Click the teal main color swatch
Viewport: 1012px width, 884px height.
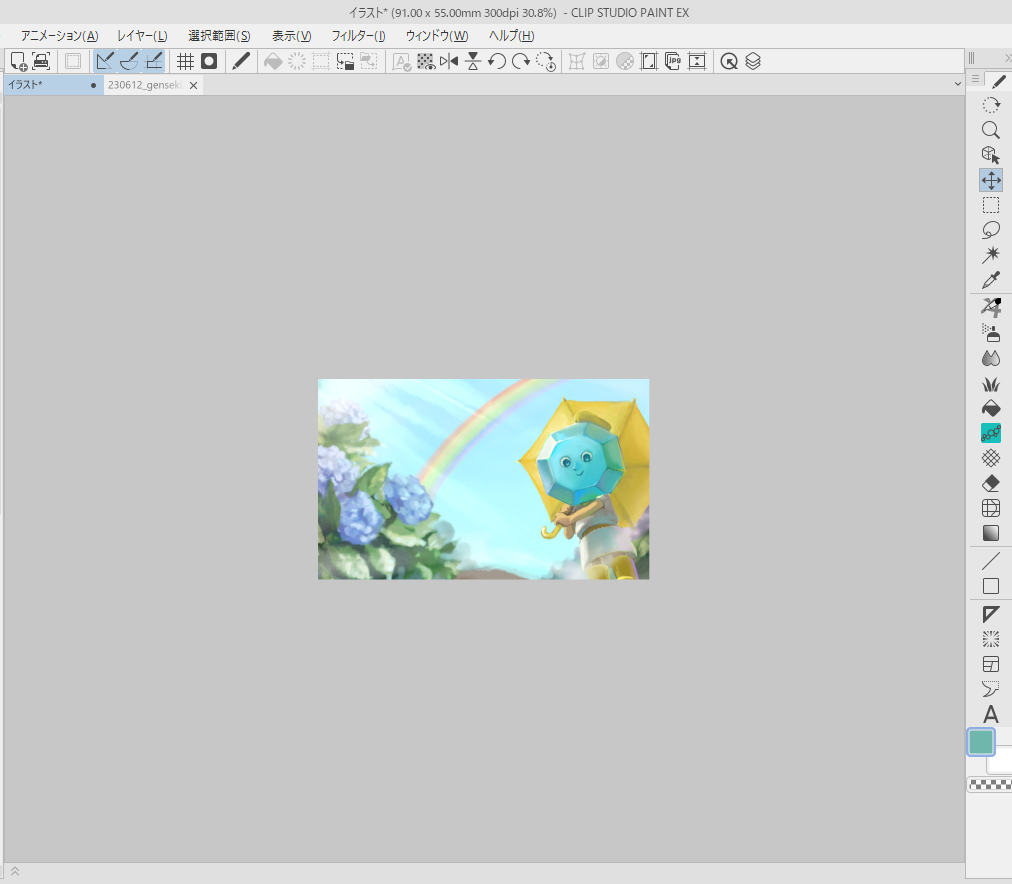[981, 742]
